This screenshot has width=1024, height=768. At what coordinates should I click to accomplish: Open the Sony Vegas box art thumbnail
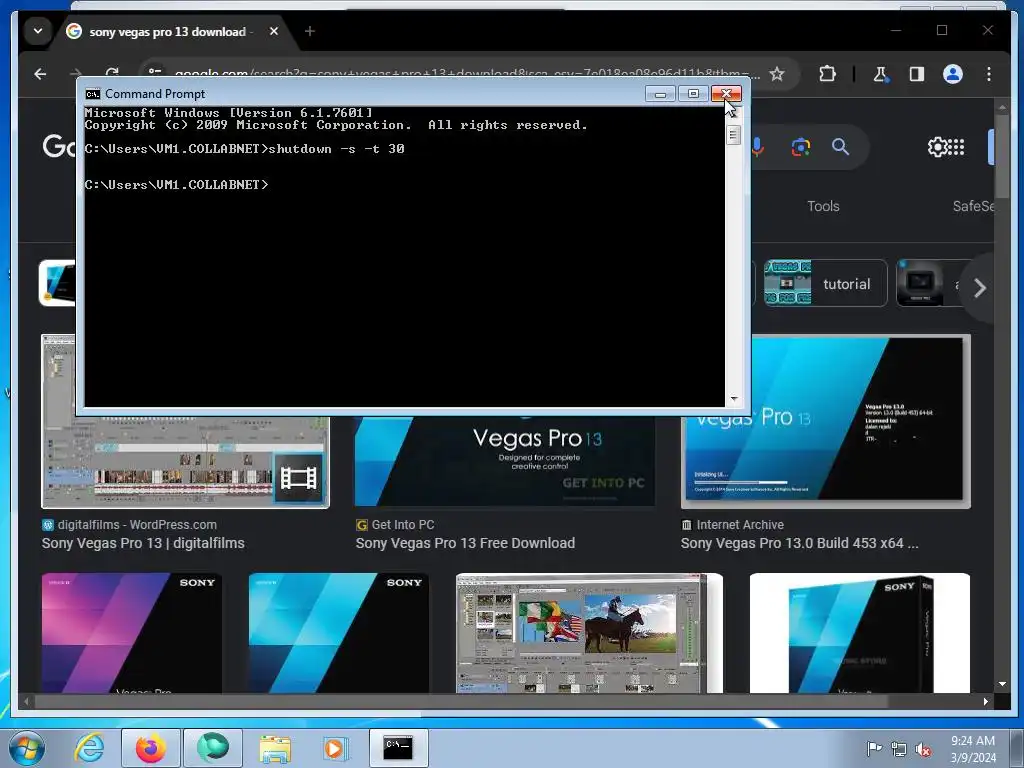coord(859,632)
